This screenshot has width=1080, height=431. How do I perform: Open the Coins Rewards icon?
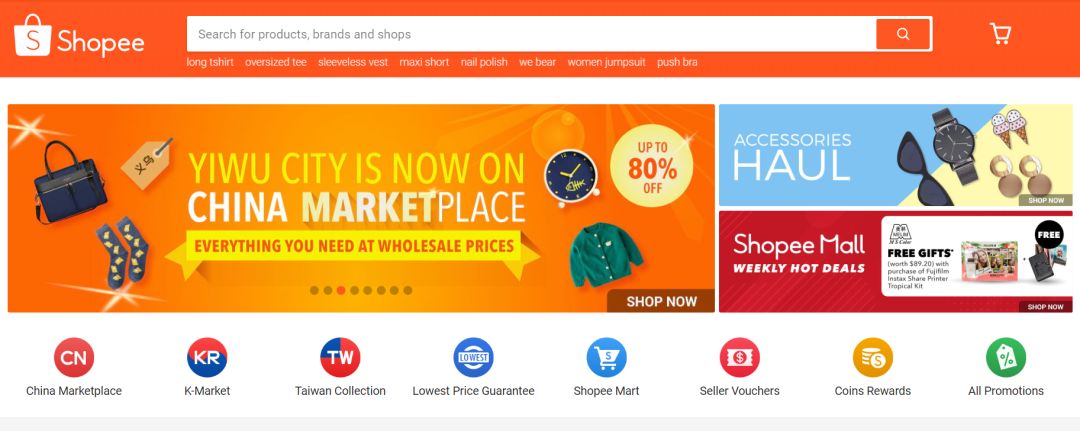873,357
